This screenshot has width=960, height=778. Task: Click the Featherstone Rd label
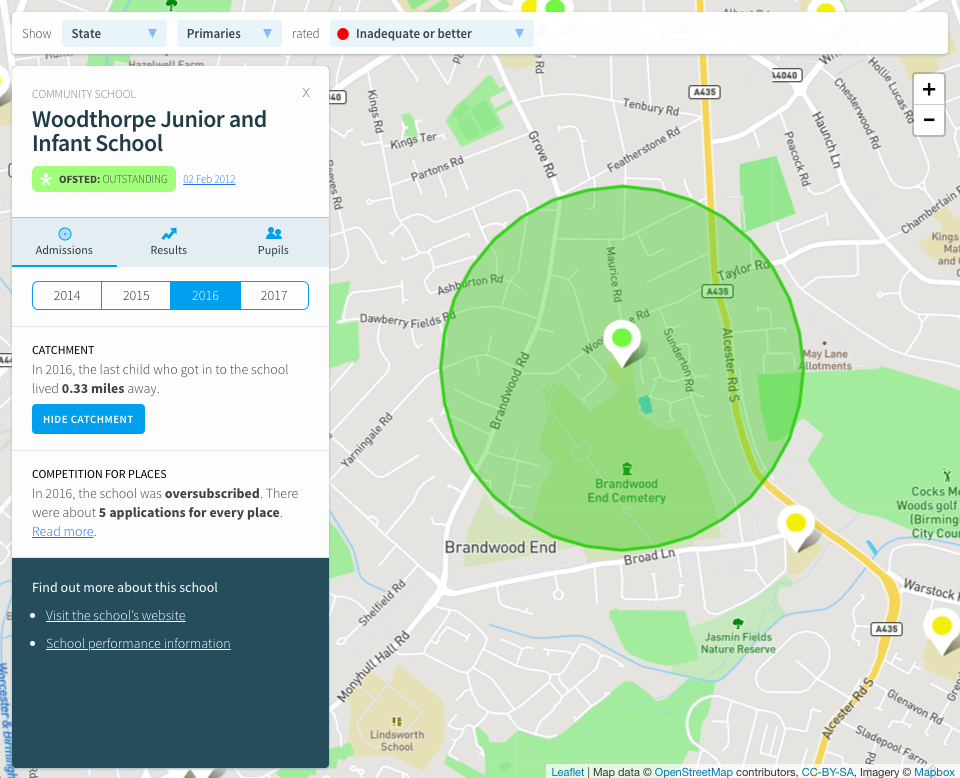(x=643, y=150)
